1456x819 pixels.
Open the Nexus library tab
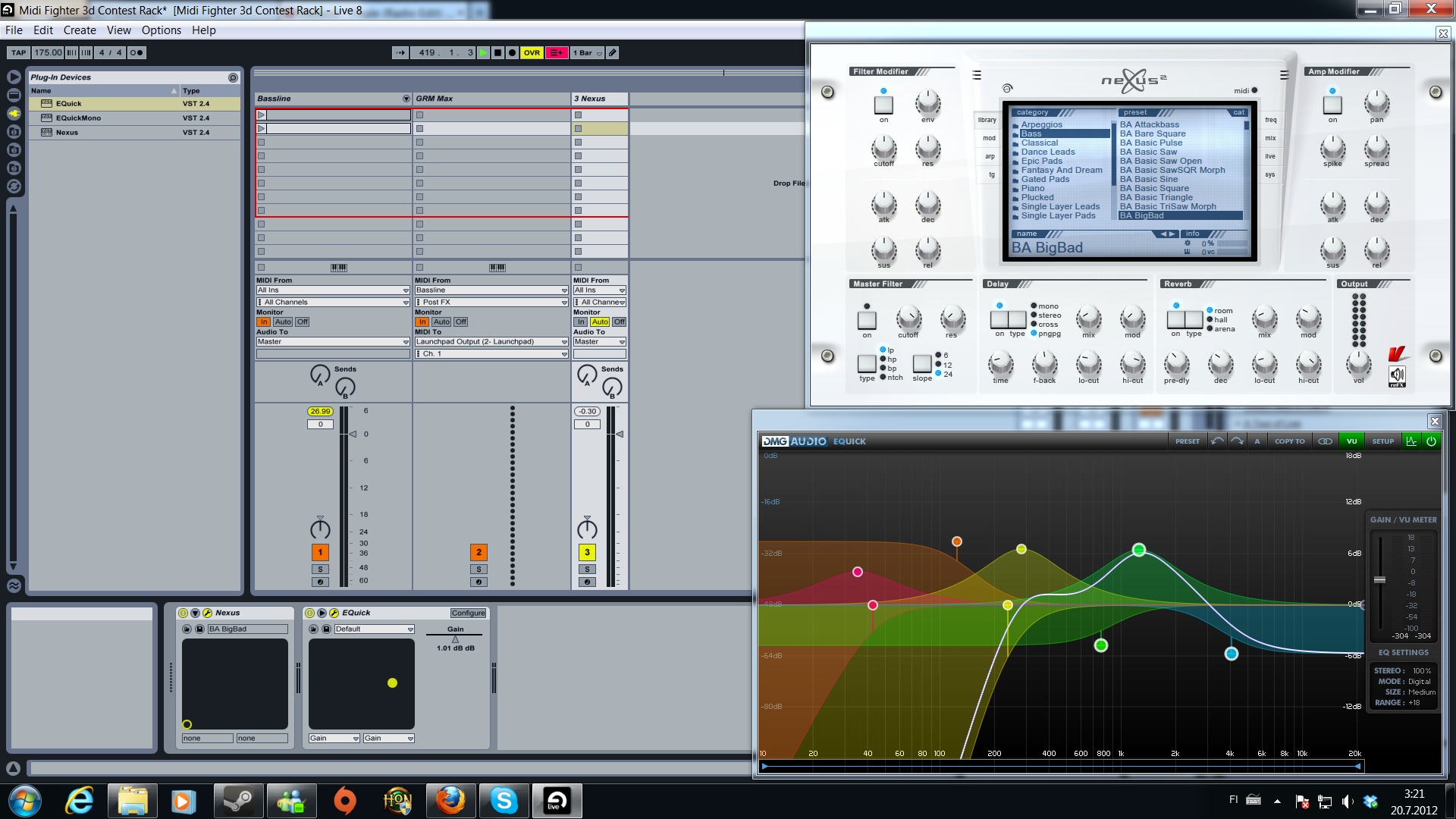(987, 120)
